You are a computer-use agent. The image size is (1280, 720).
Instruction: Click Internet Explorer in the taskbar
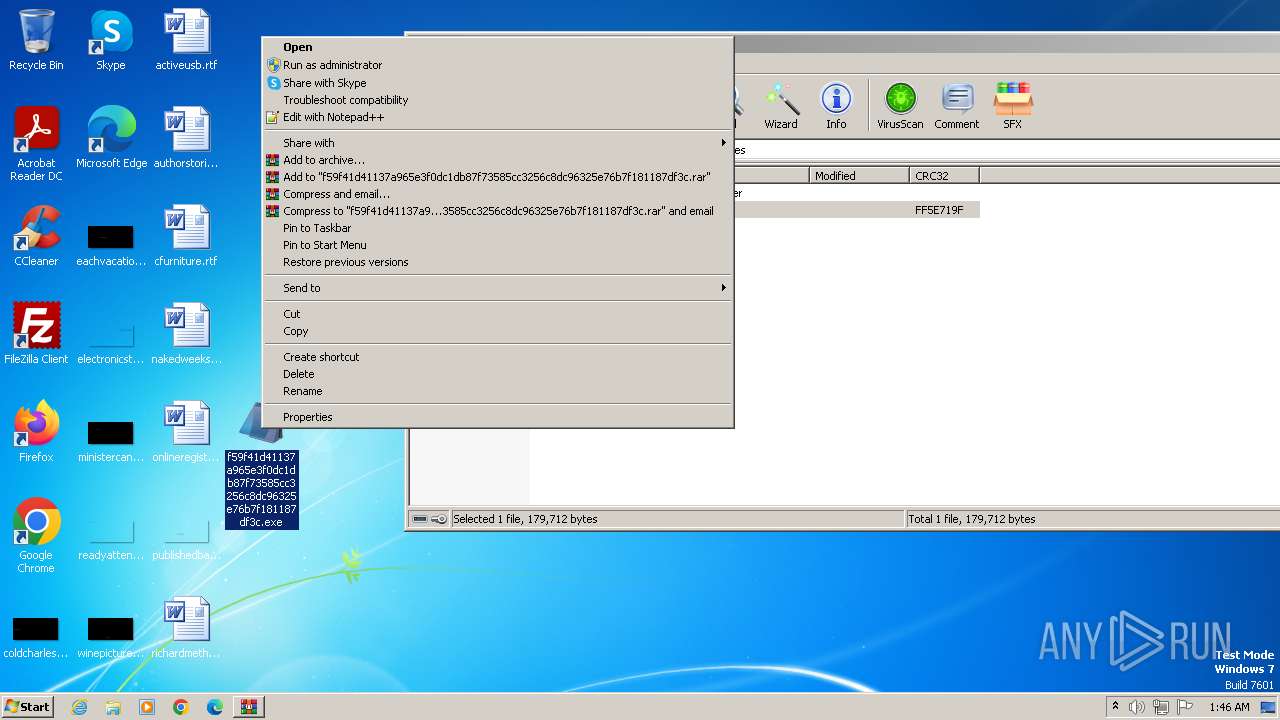click(80, 707)
